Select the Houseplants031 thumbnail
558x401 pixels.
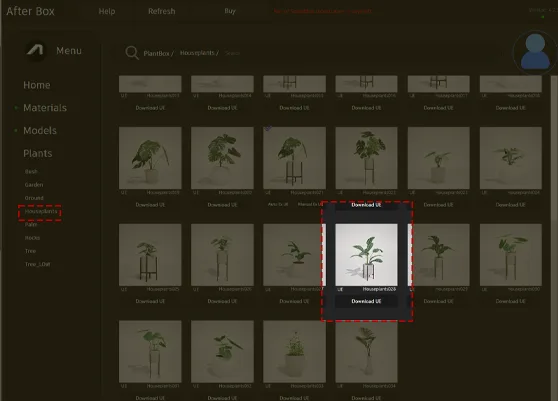click(x=150, y=352)
